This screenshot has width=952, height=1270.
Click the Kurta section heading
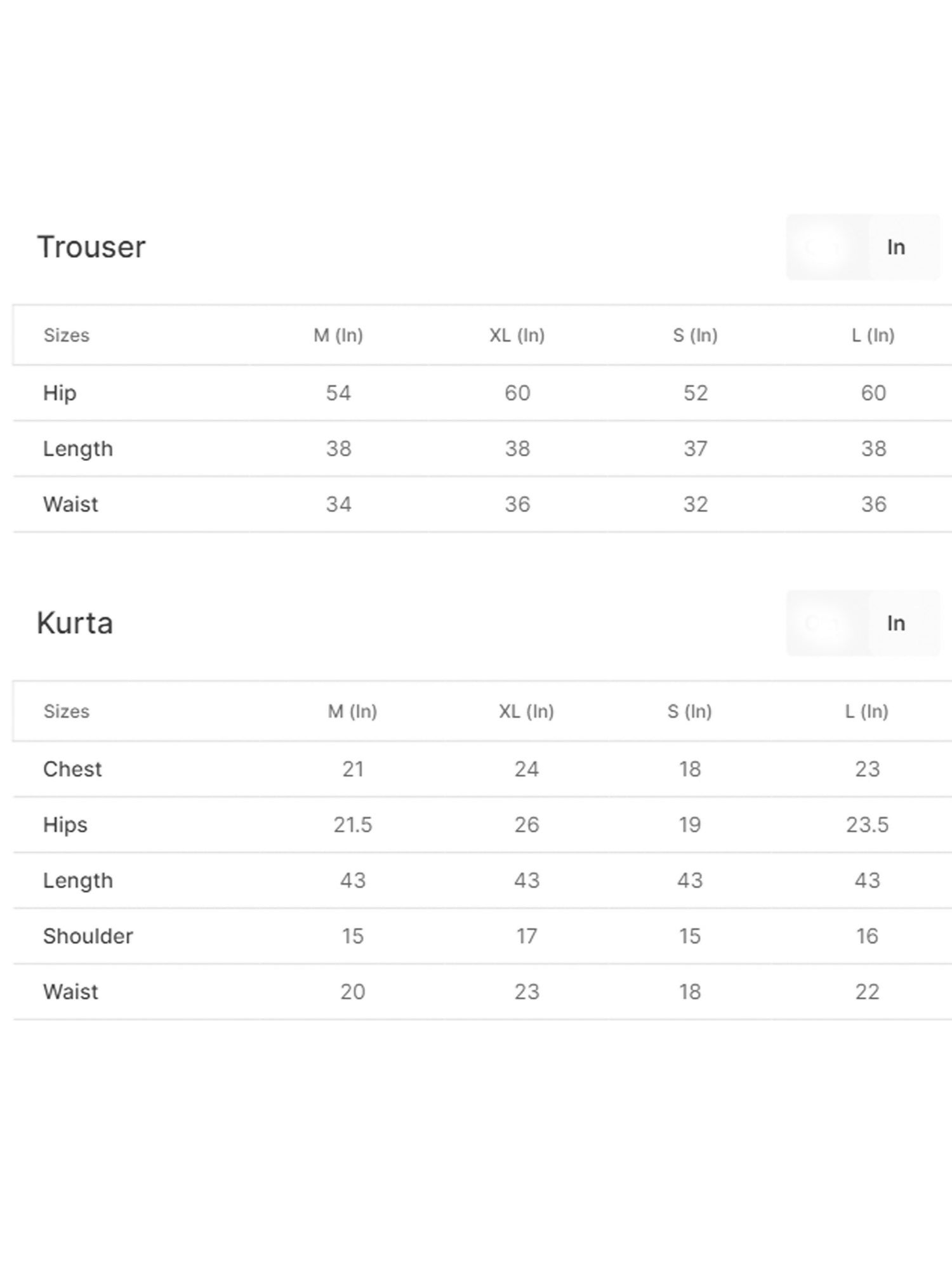tap(75, 623)
